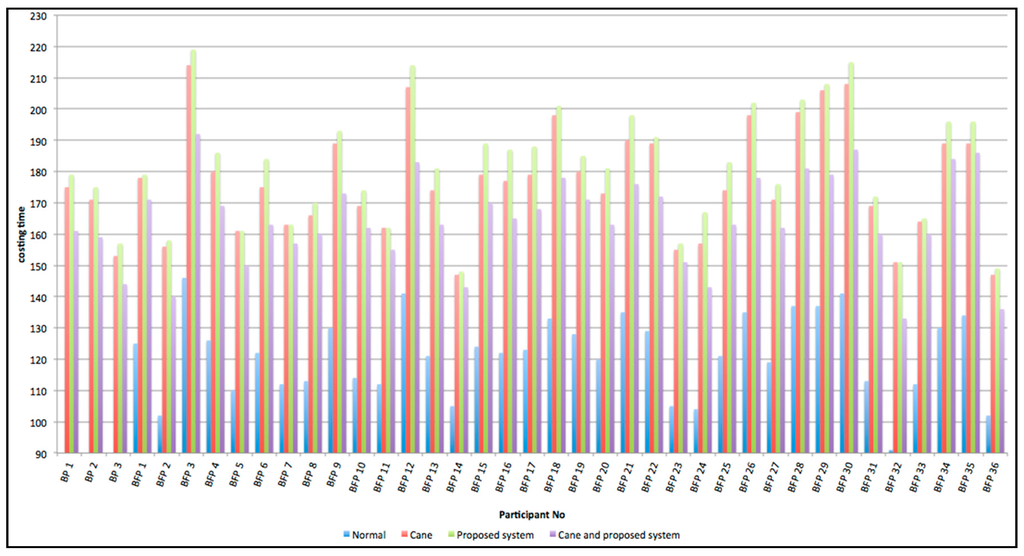The width and height of the screenshot is (1024, 556).
Task: Click the 160 y-axis tick label
Action: 39,235
